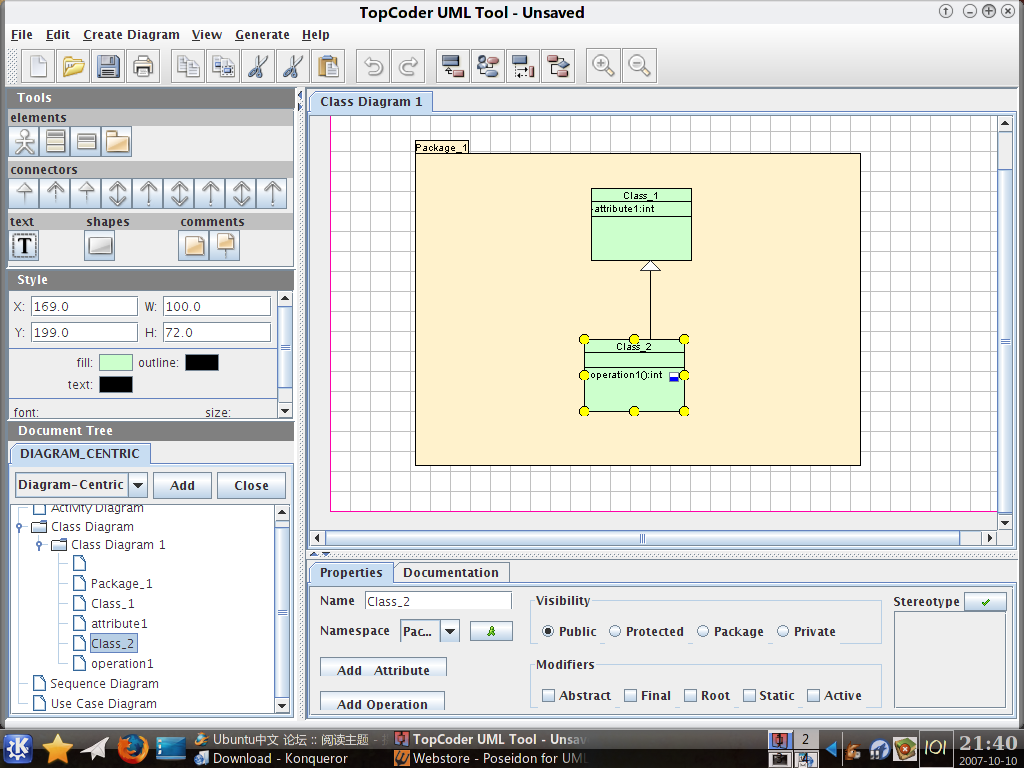Open the Diagram-Centric view dropdown
1024x768 pixels.
[138, 485]
